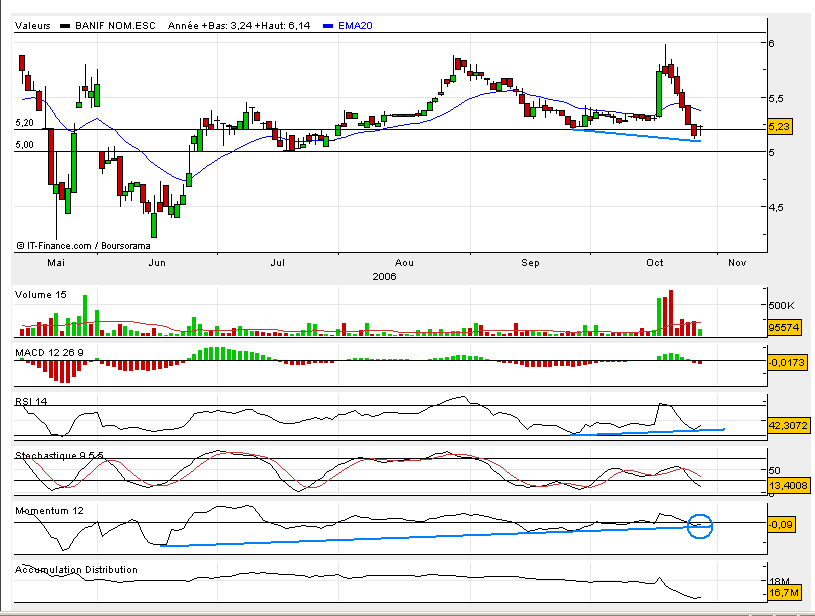Click the Jul month label on time axis
The image size is (815, 616).
pos(278,263)
